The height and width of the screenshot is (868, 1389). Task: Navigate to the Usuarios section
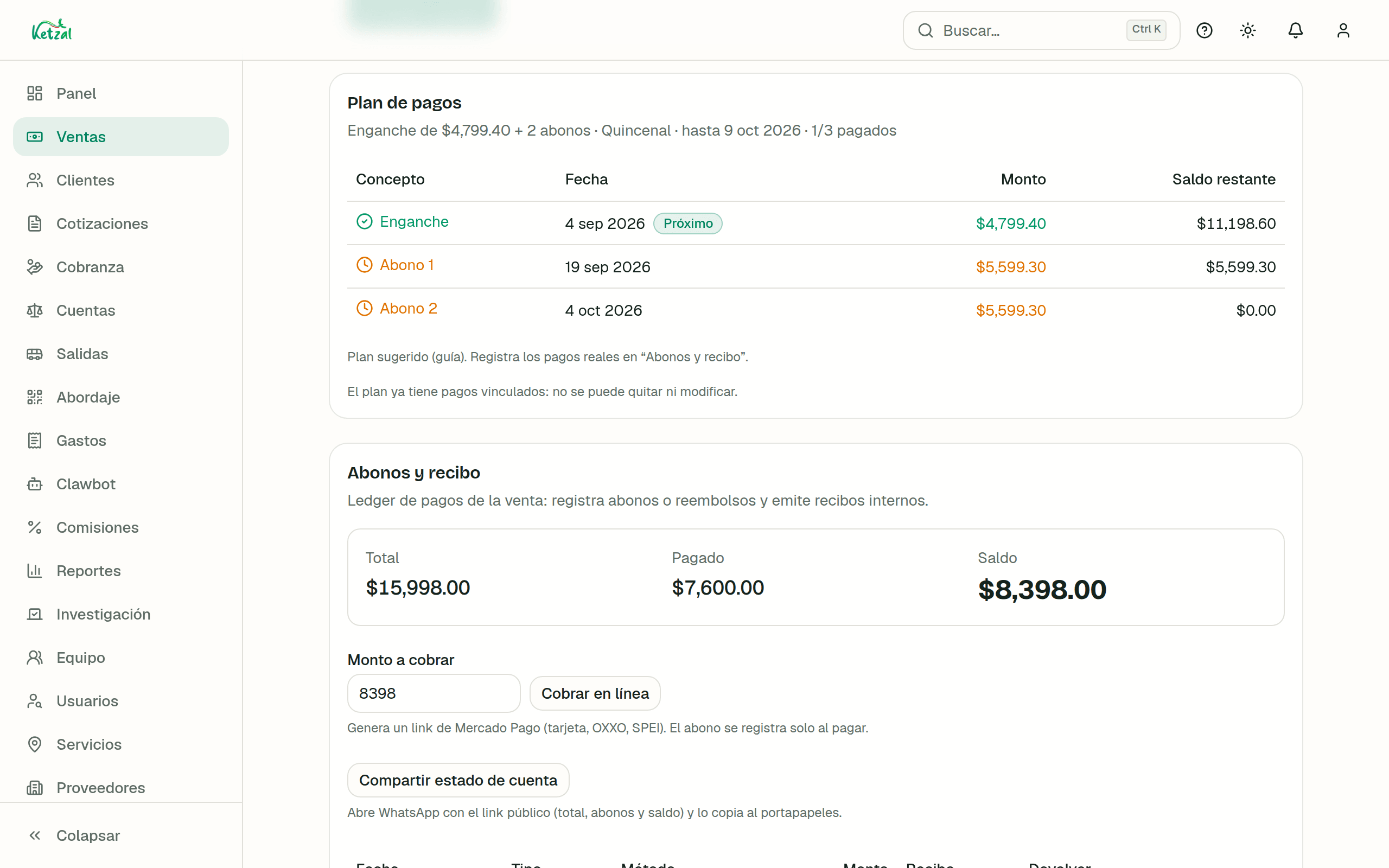tap(121, 701)
